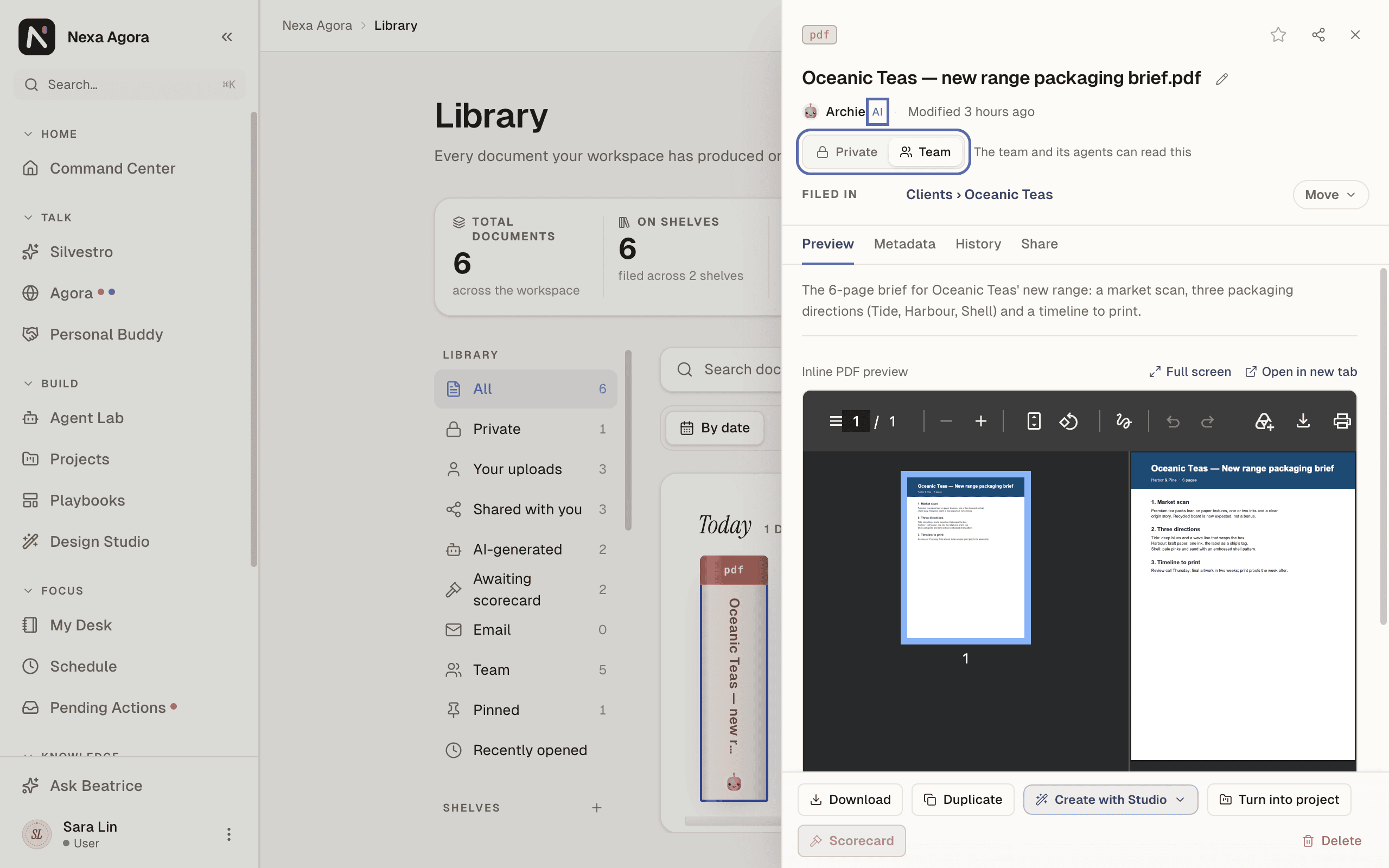Star the Oceanic Teas document
This screenshot has height=868, width=1389.
click(x=1278, y=35)
